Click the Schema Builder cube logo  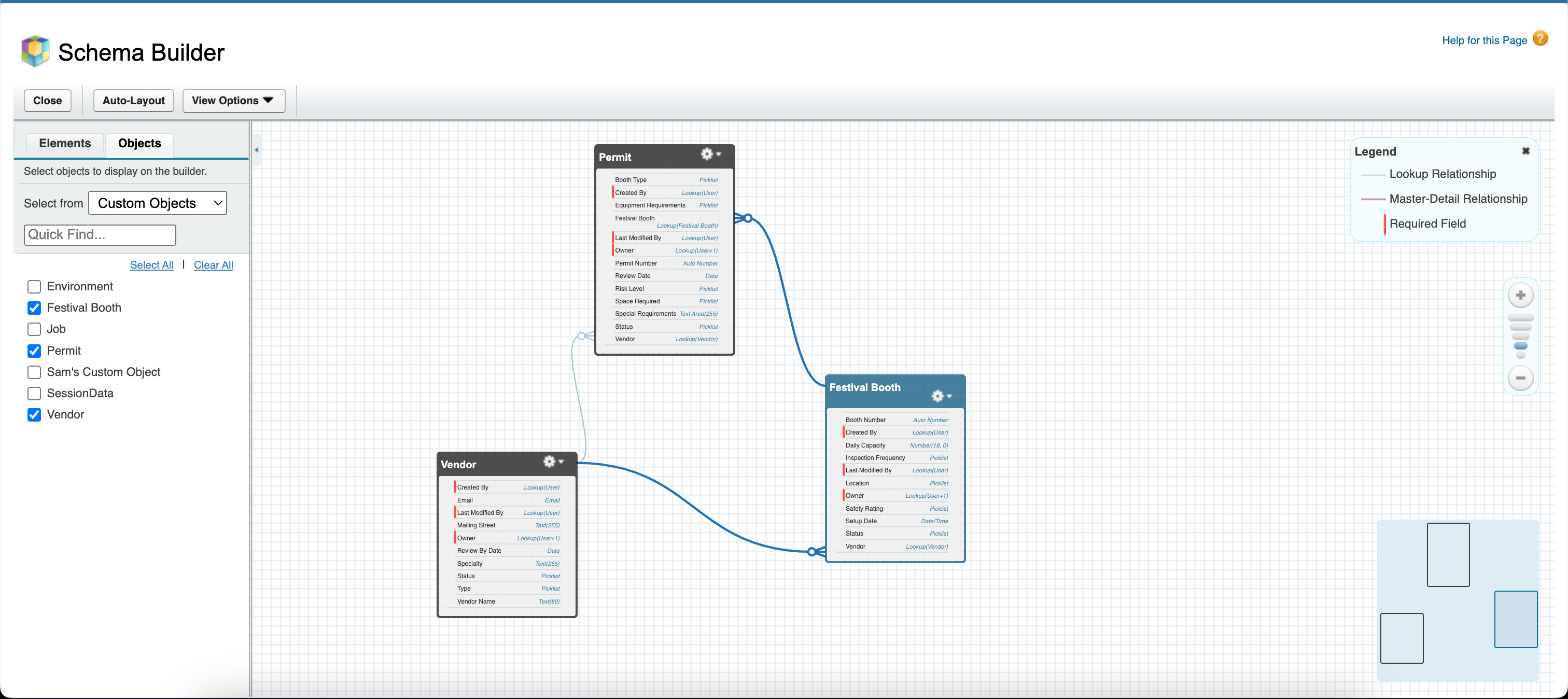coord(35,52)
